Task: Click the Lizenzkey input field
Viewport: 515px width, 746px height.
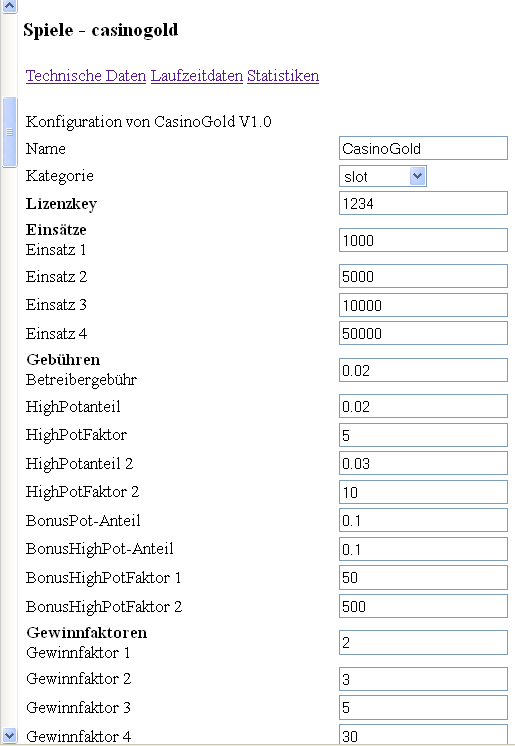Action: coord(423,203)
